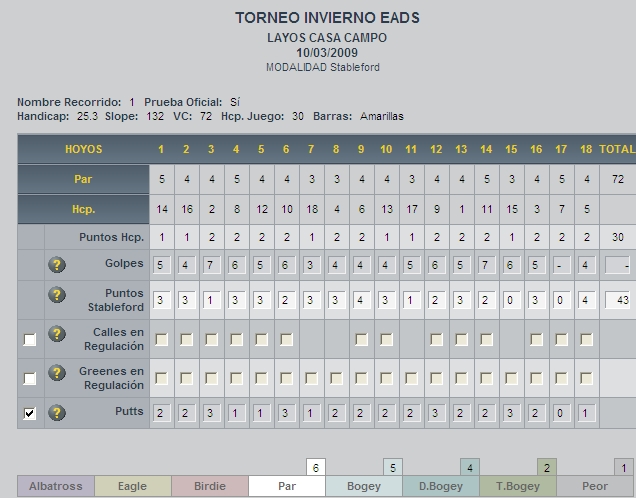Tick Calles en Regulación for hole 9

point(361,339)
